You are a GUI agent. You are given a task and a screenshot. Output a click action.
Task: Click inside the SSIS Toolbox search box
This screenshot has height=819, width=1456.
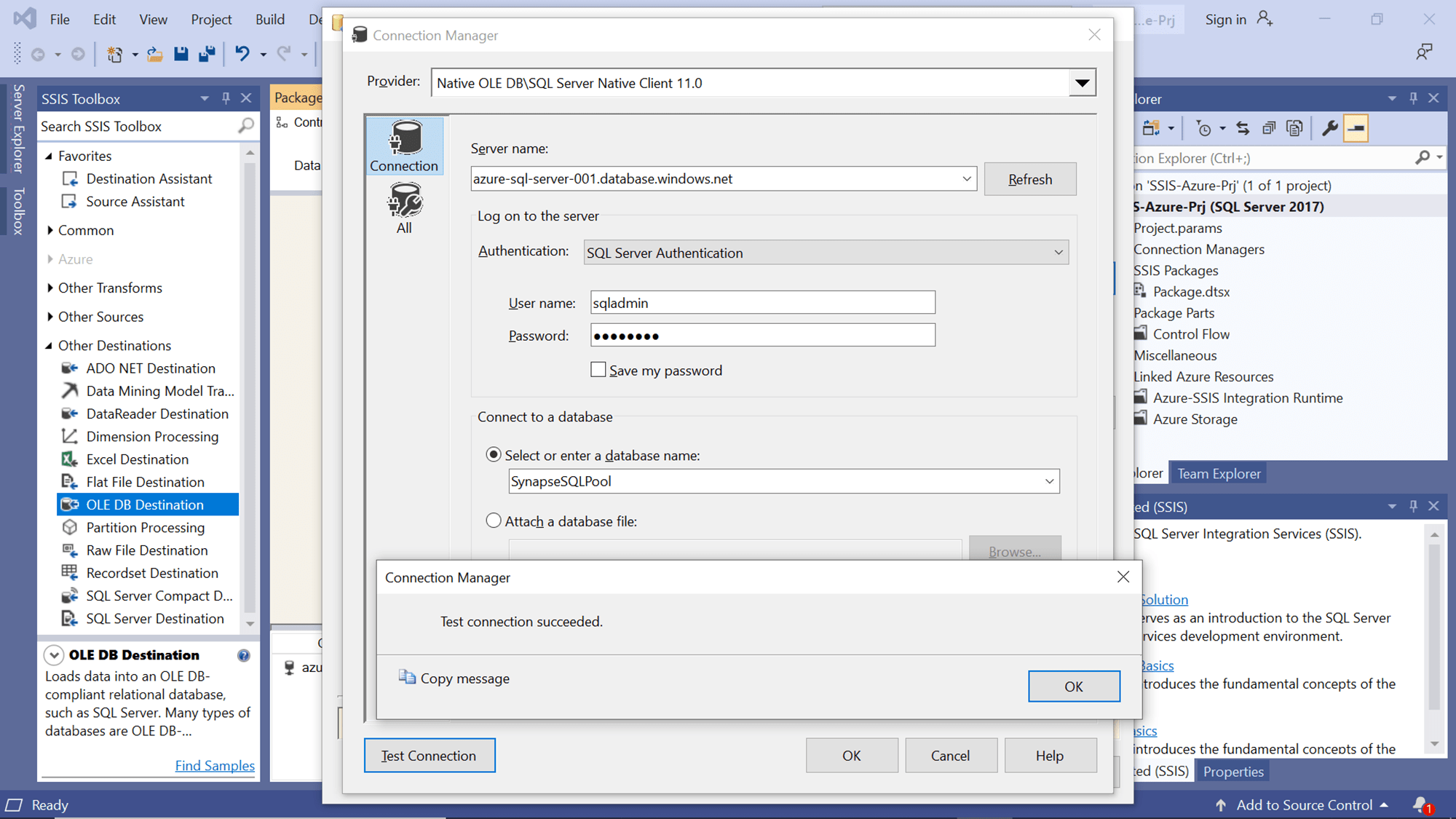[x=131, y=126]
